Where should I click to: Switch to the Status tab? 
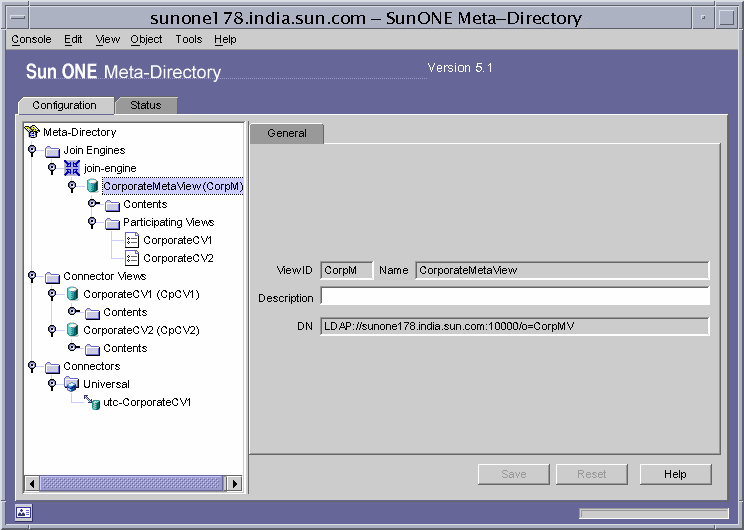click(146, 105)
